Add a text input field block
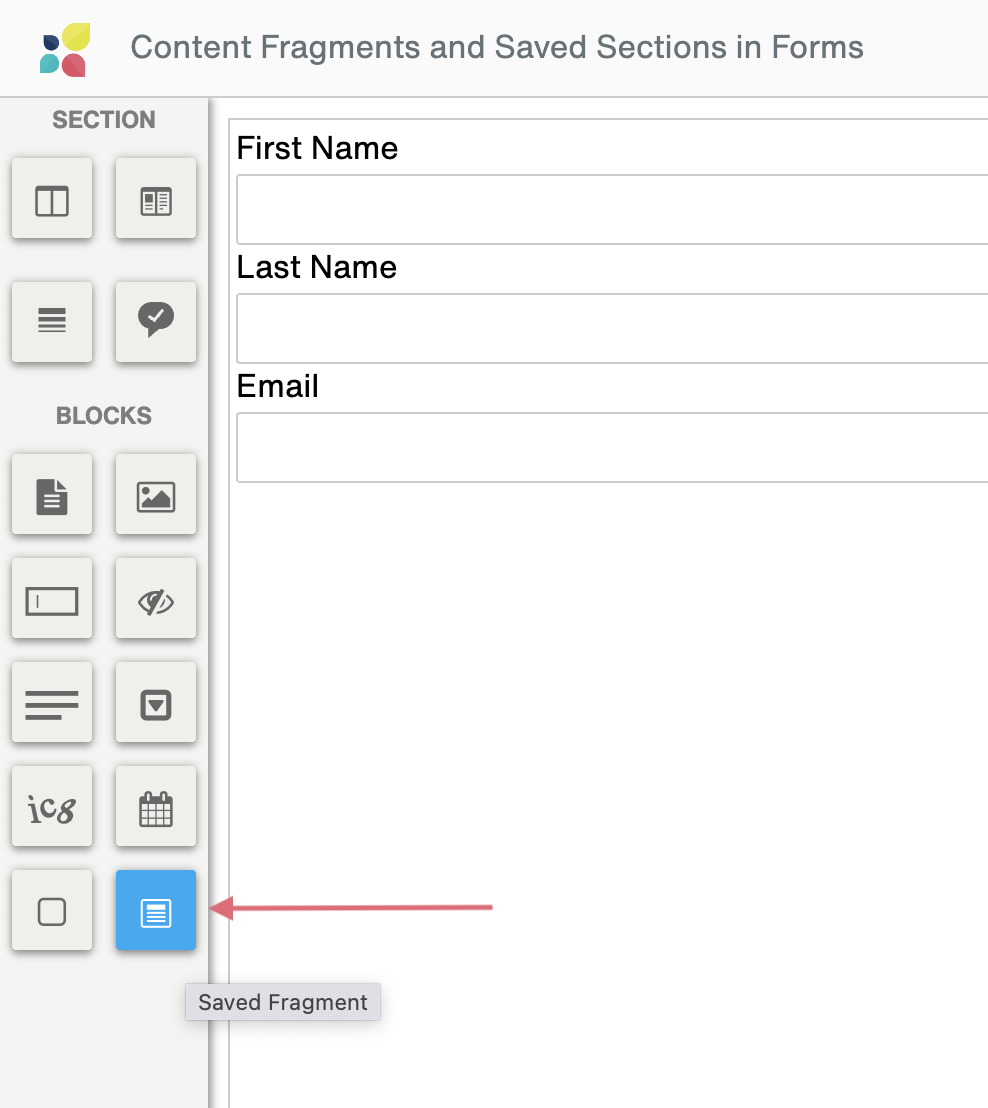 click(x=52, y=599)
